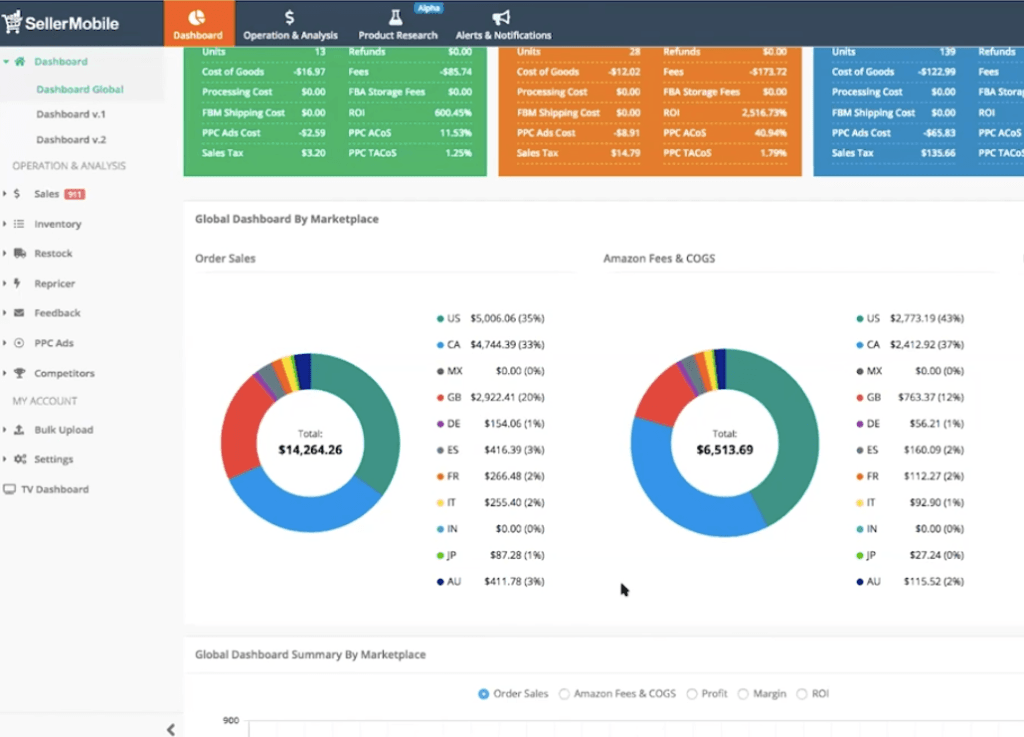Toggle CA series in Order Sales legend
The height and width of the screenshot is (737, 1024).
click(x=490, y=345)
